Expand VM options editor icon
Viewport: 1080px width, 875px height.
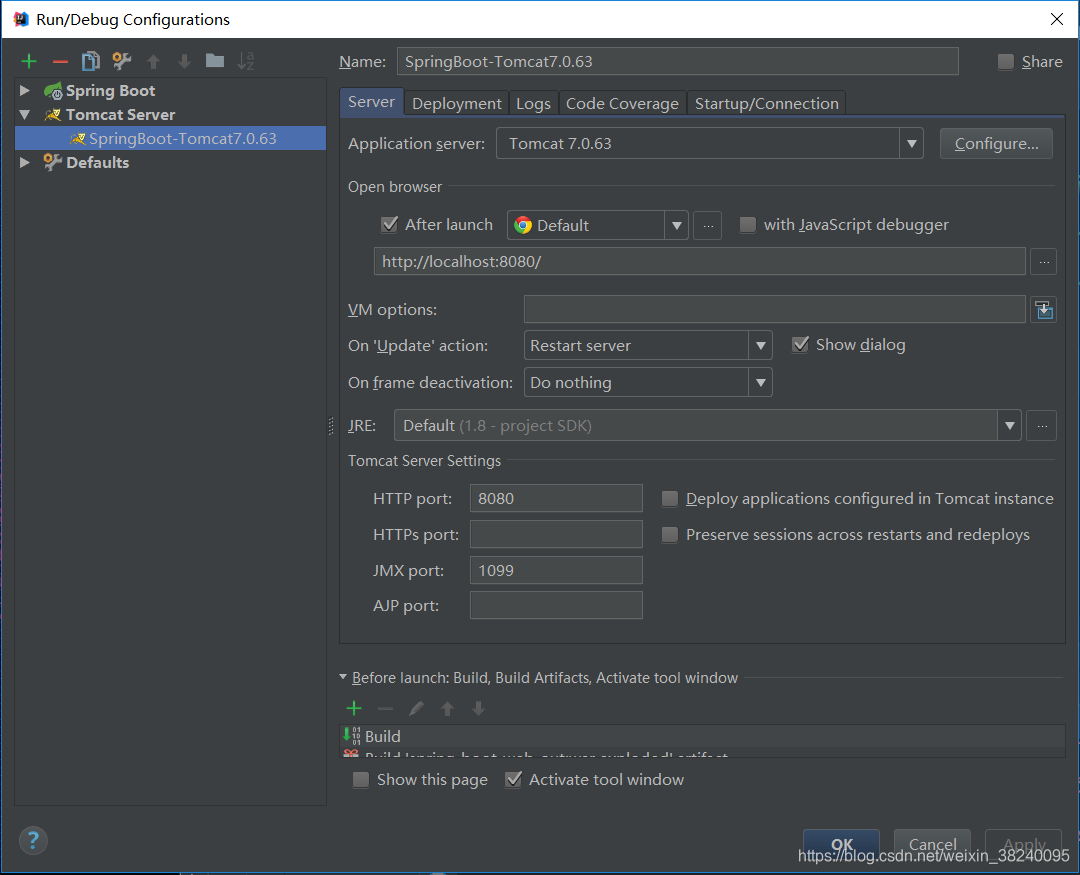[x=1043, y=310]
